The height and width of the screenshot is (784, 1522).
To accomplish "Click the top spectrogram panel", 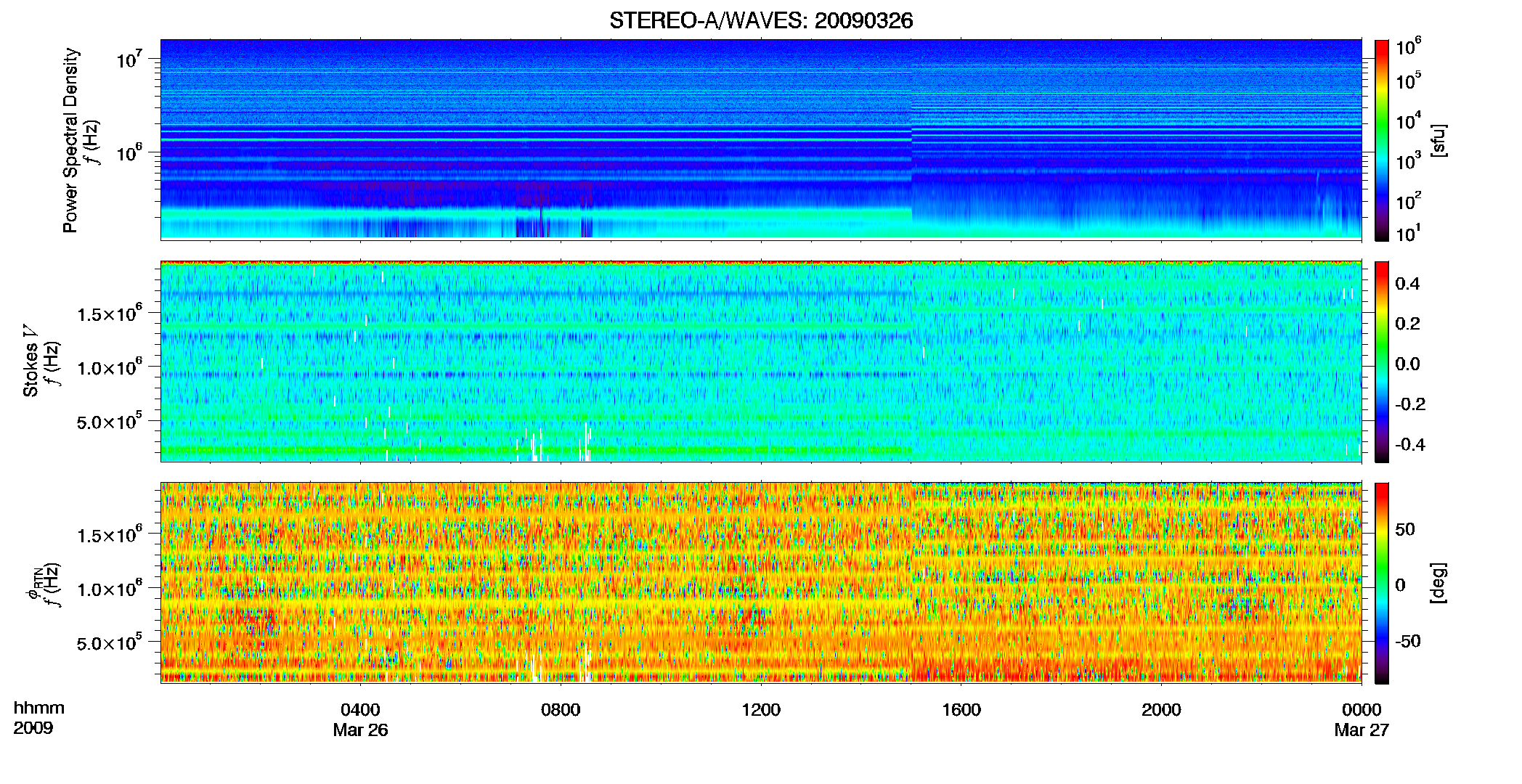I will [x=761, y=139].
